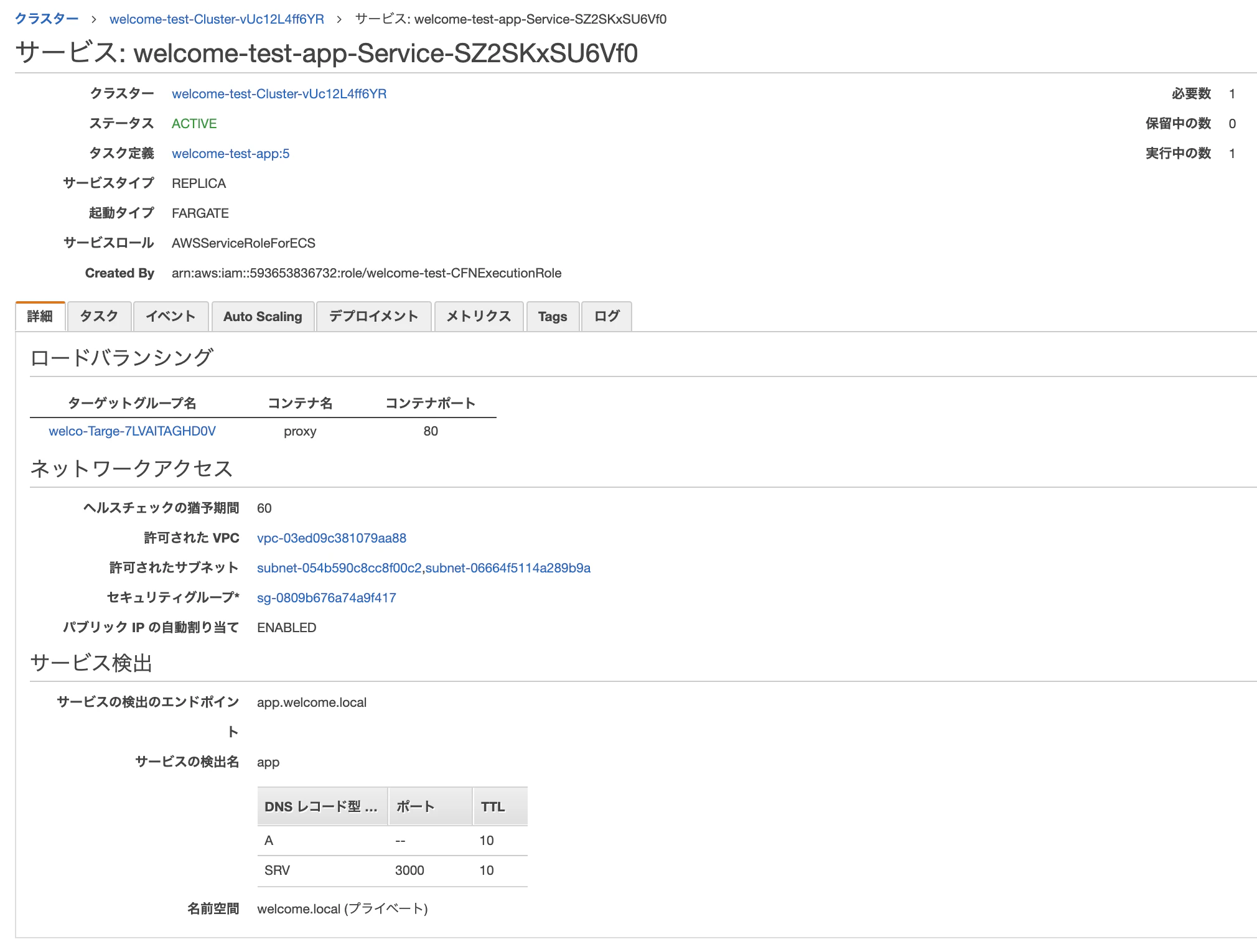Switch to the タスク tab
The image size is (1257, 952).
99,316
